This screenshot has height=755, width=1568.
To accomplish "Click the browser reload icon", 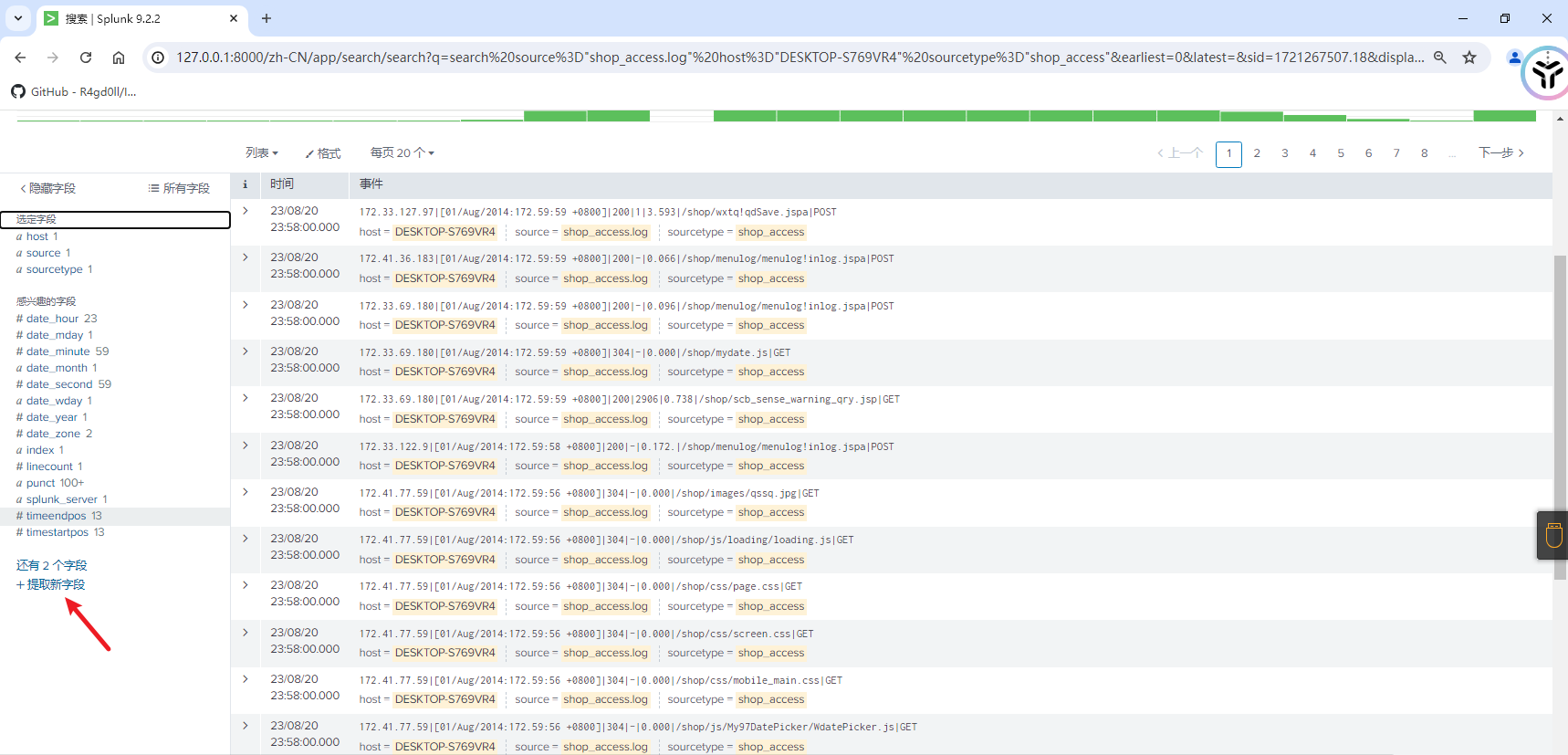I will pos(86,58).
